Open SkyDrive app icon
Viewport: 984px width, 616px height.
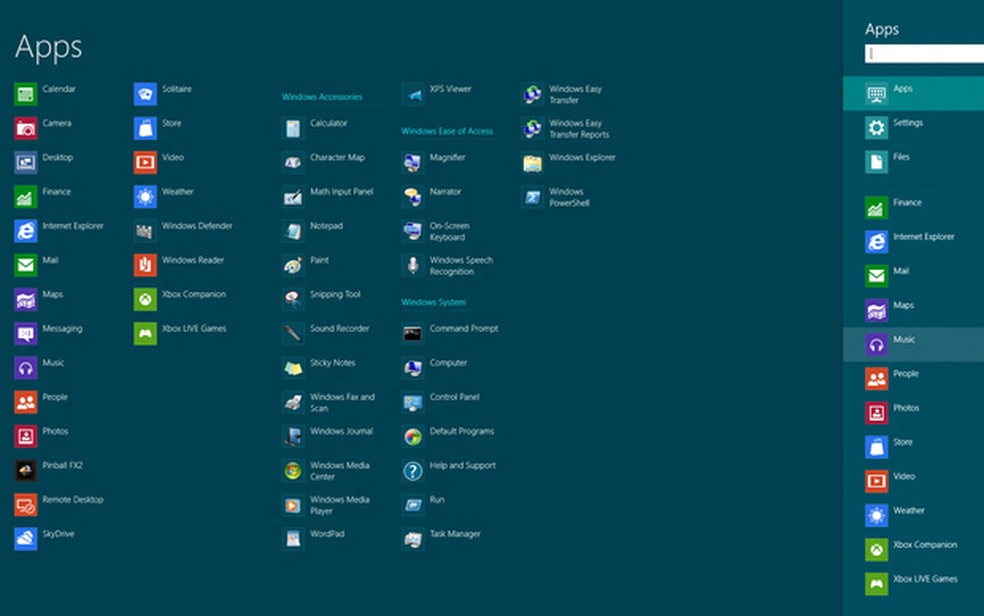point(26,539)
